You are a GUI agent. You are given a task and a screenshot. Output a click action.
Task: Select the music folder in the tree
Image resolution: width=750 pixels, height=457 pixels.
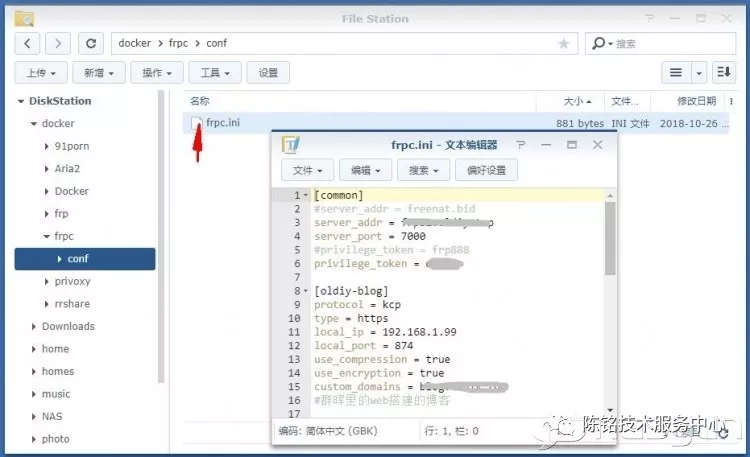tap(56, 394)
